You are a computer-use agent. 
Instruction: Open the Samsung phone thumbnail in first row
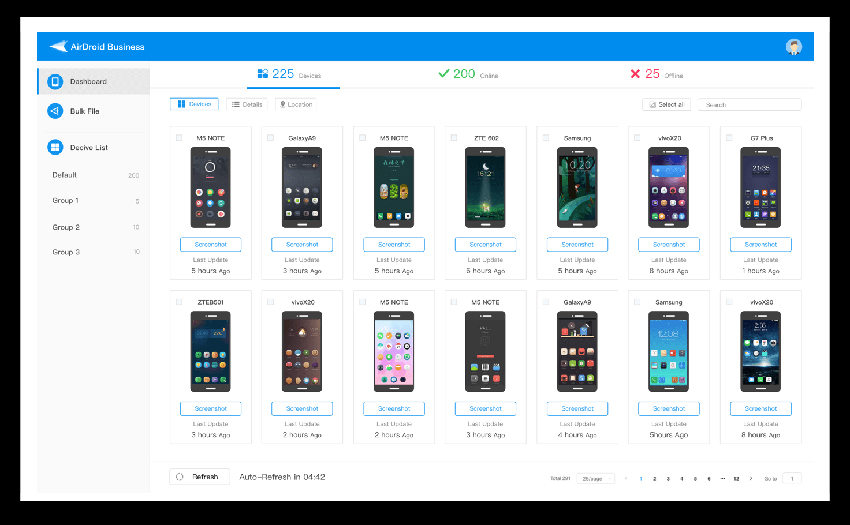point(577,187)
